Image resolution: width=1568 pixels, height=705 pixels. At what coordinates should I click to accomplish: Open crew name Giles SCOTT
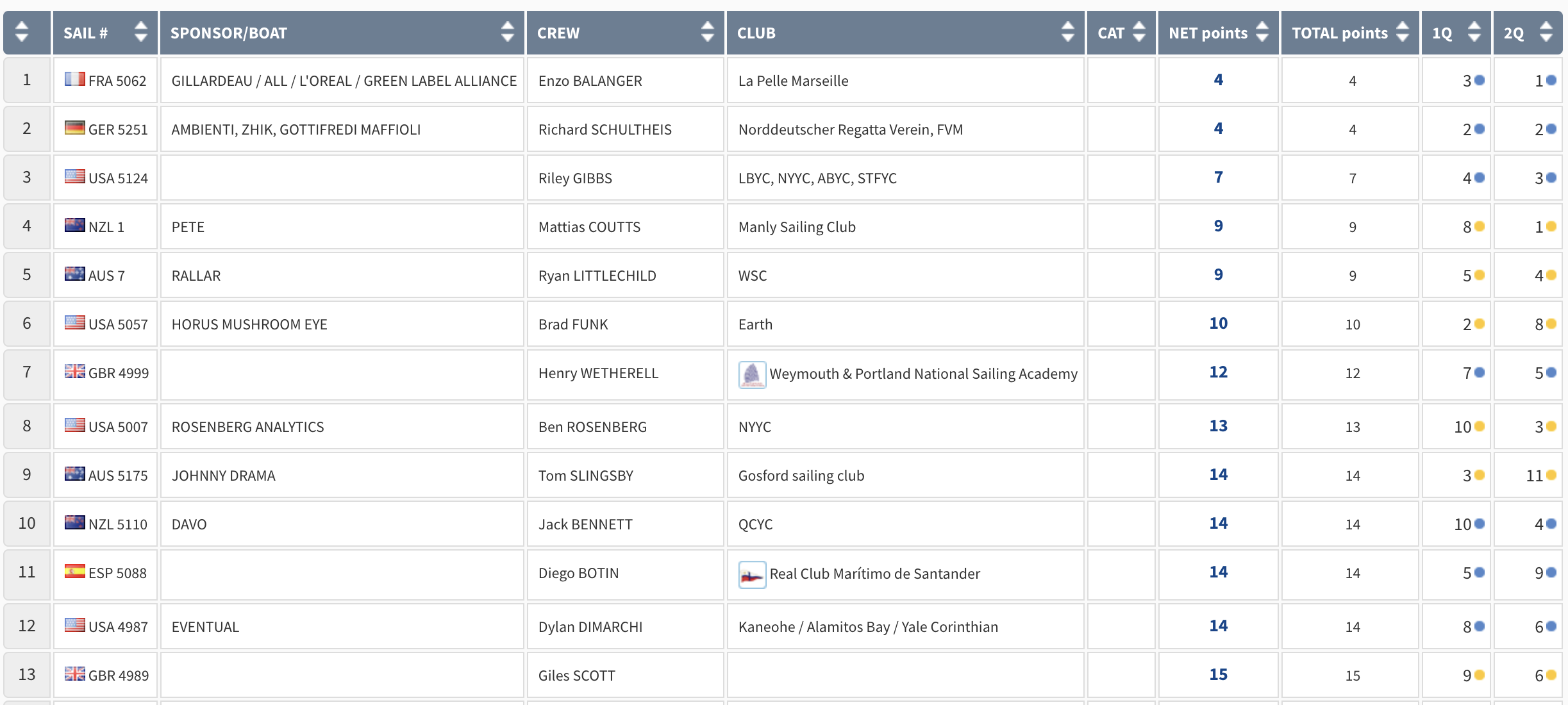point(577,676)
